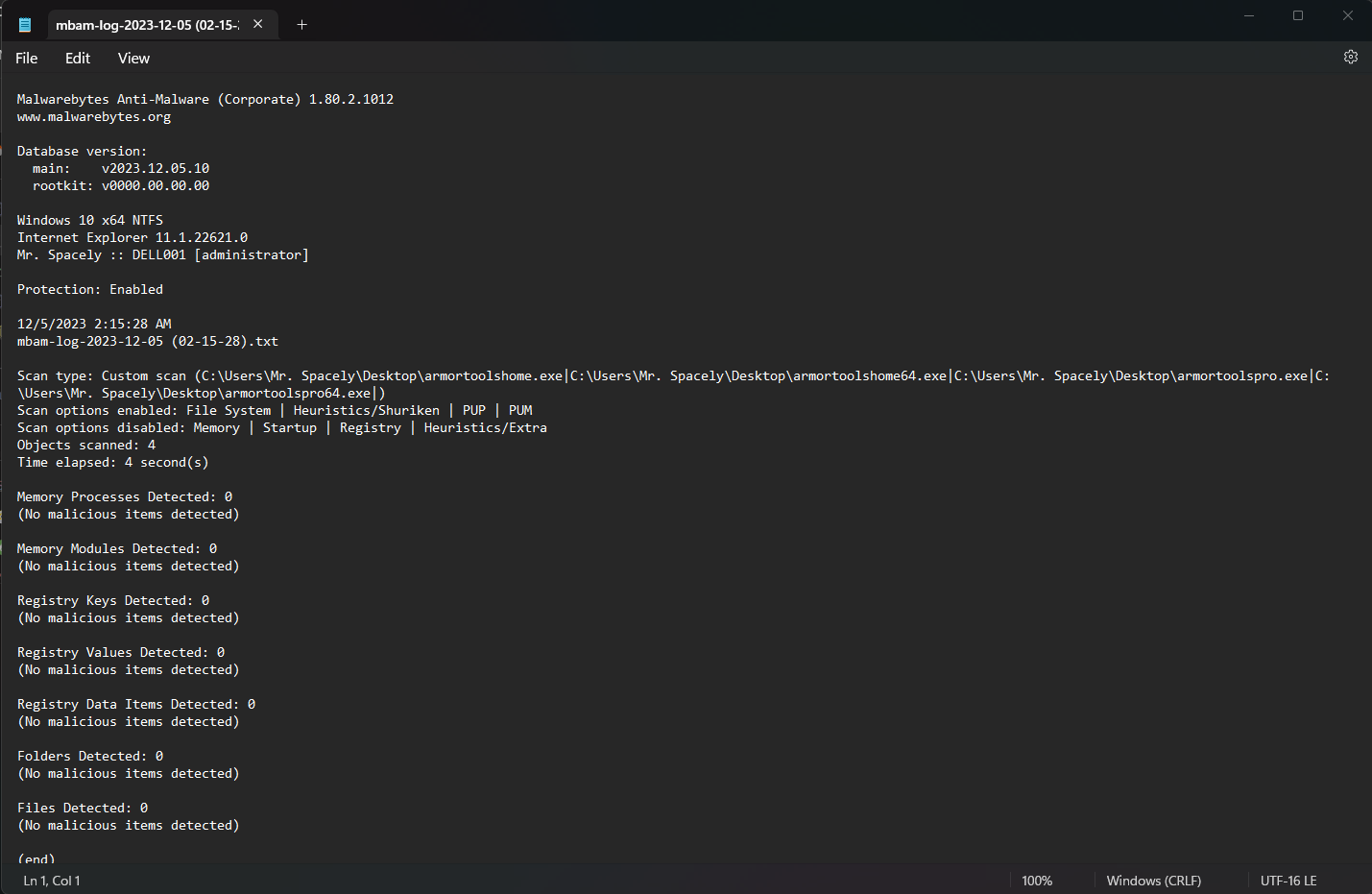Viewport: 1372px width, 894px height.
Task: Click Windows (CRLF) line ending indicator
Action: pos(1153,881)
